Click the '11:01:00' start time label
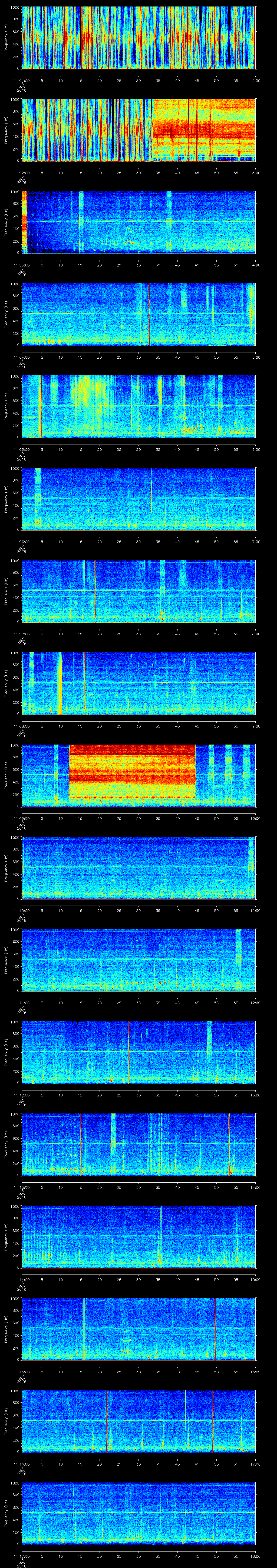This screenshot has height=1568, width=277. [21, 80]
